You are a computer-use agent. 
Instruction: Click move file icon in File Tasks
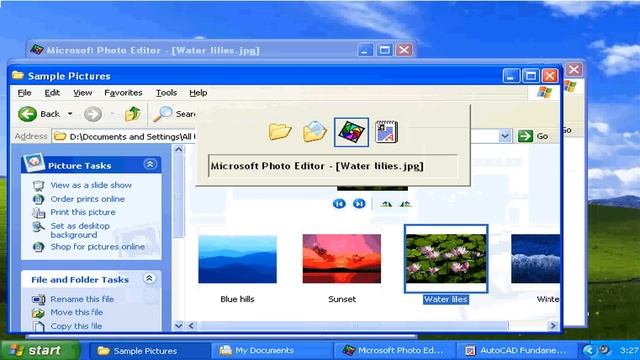click(38, 313)
